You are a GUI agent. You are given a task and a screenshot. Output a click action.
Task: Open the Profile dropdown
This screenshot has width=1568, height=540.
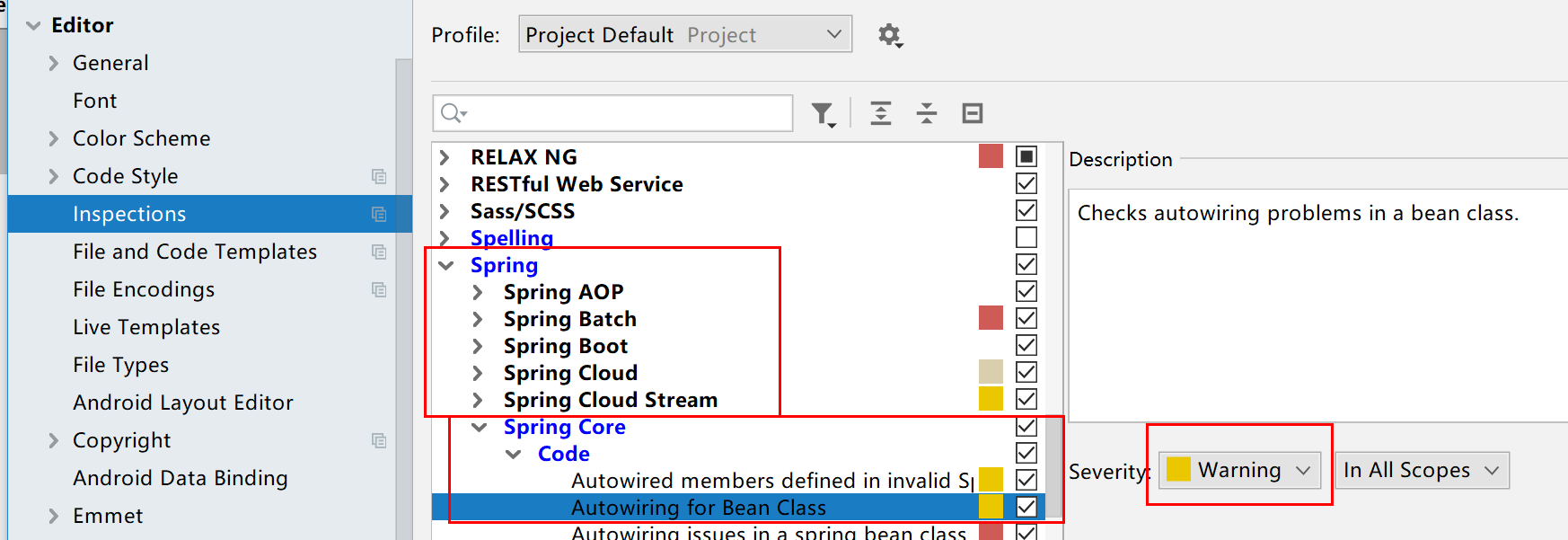[x=685, y=34]
